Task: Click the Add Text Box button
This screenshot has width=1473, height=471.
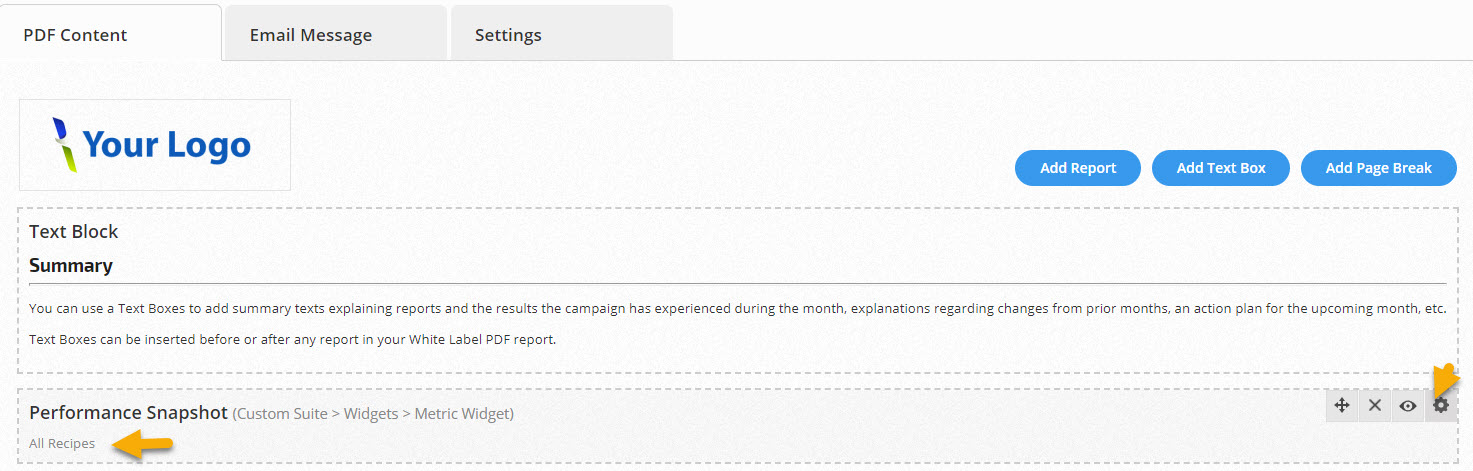Action: click(1221, 168)
